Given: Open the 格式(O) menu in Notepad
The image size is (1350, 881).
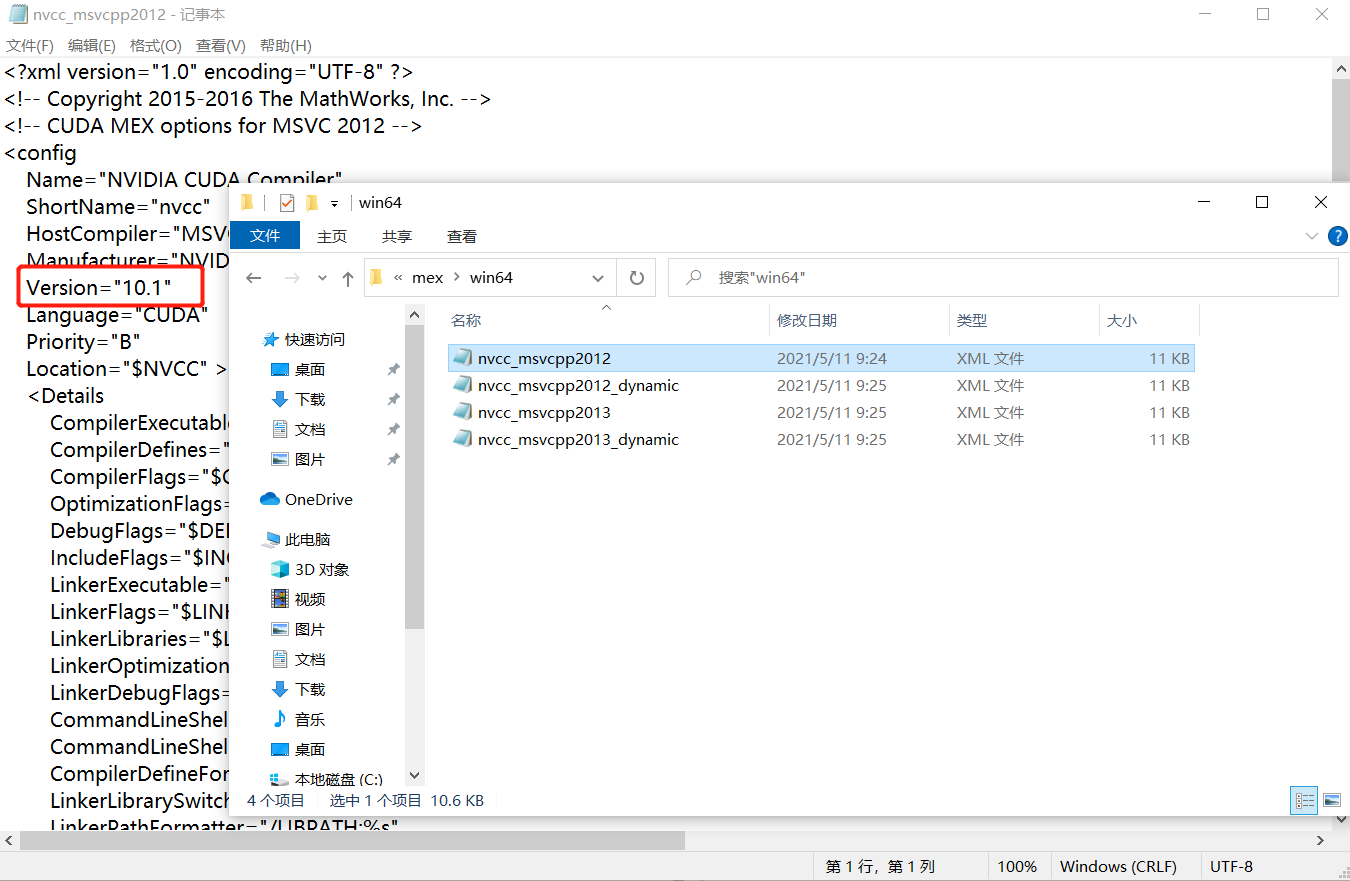Looking at the screenshot, I should pyautogui.click(x=155, y=45).
